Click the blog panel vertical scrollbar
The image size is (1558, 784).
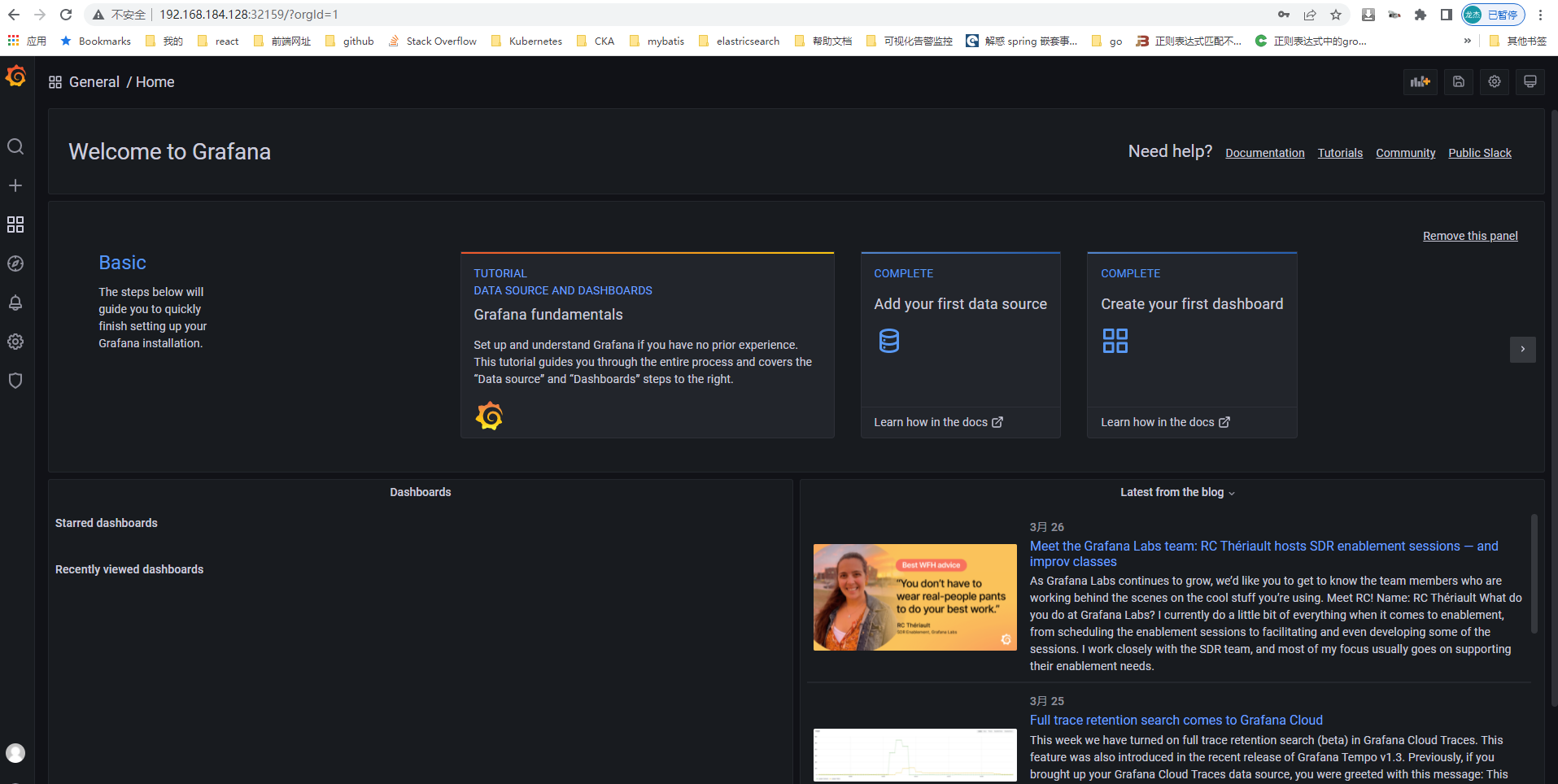pos(1534,573)
